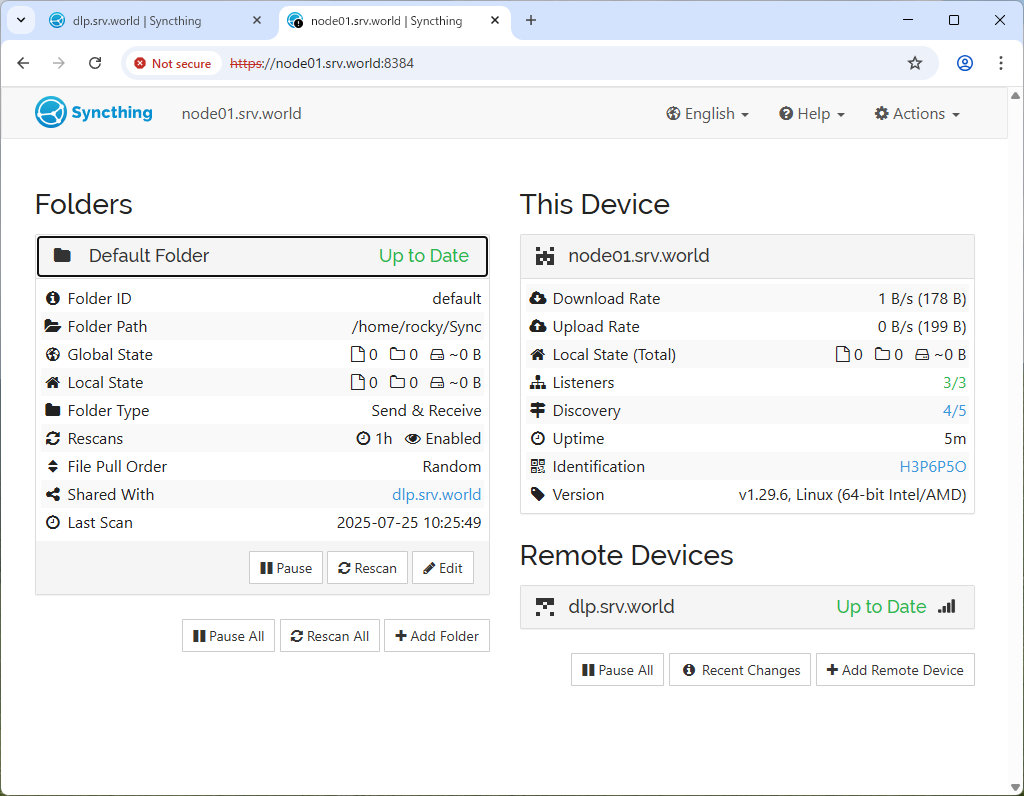Click the Upload Rate cloud icon

click(537, 326)
